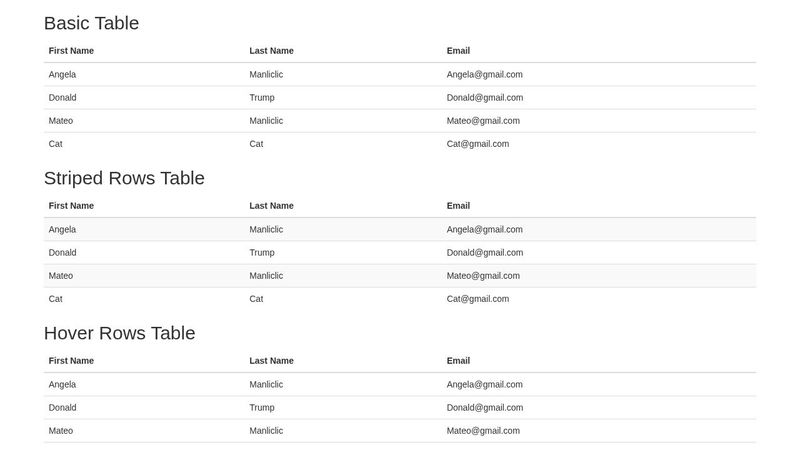Select Cat@gmail.com in Striped Rows Table
The width and height of the screenshot is (800, 450).
click(x=477, y=299)
